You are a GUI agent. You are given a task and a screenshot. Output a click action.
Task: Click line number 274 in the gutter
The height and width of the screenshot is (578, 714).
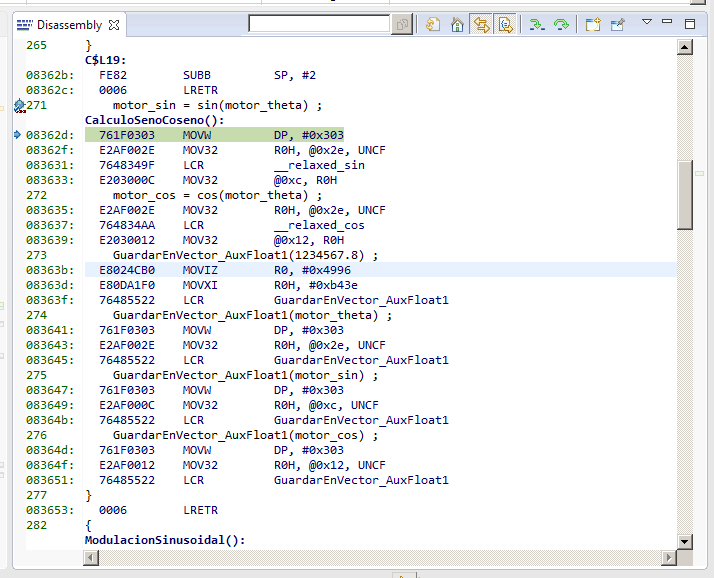coord(36,316)
